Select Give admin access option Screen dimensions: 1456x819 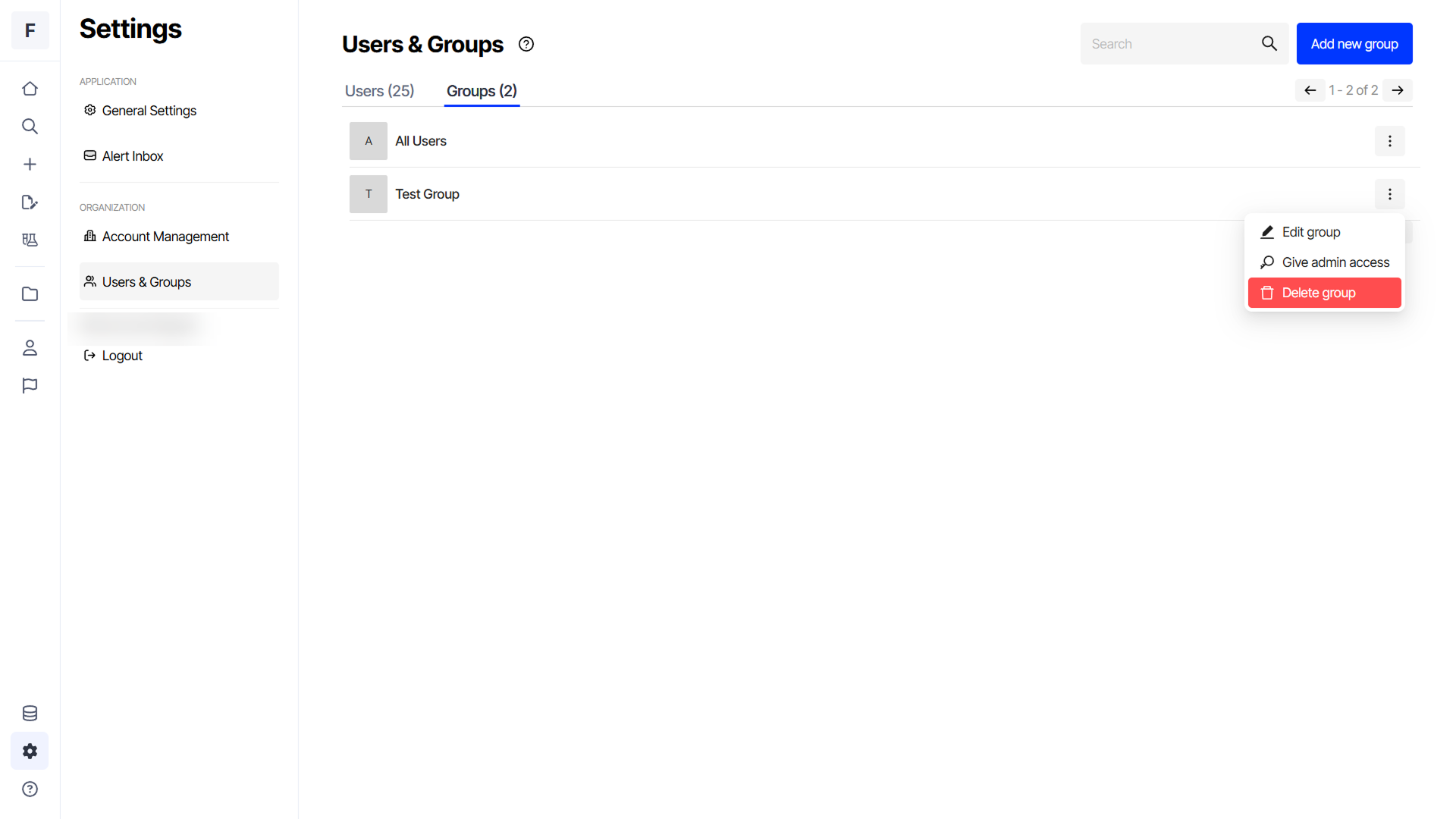[x=1325, y=262]
